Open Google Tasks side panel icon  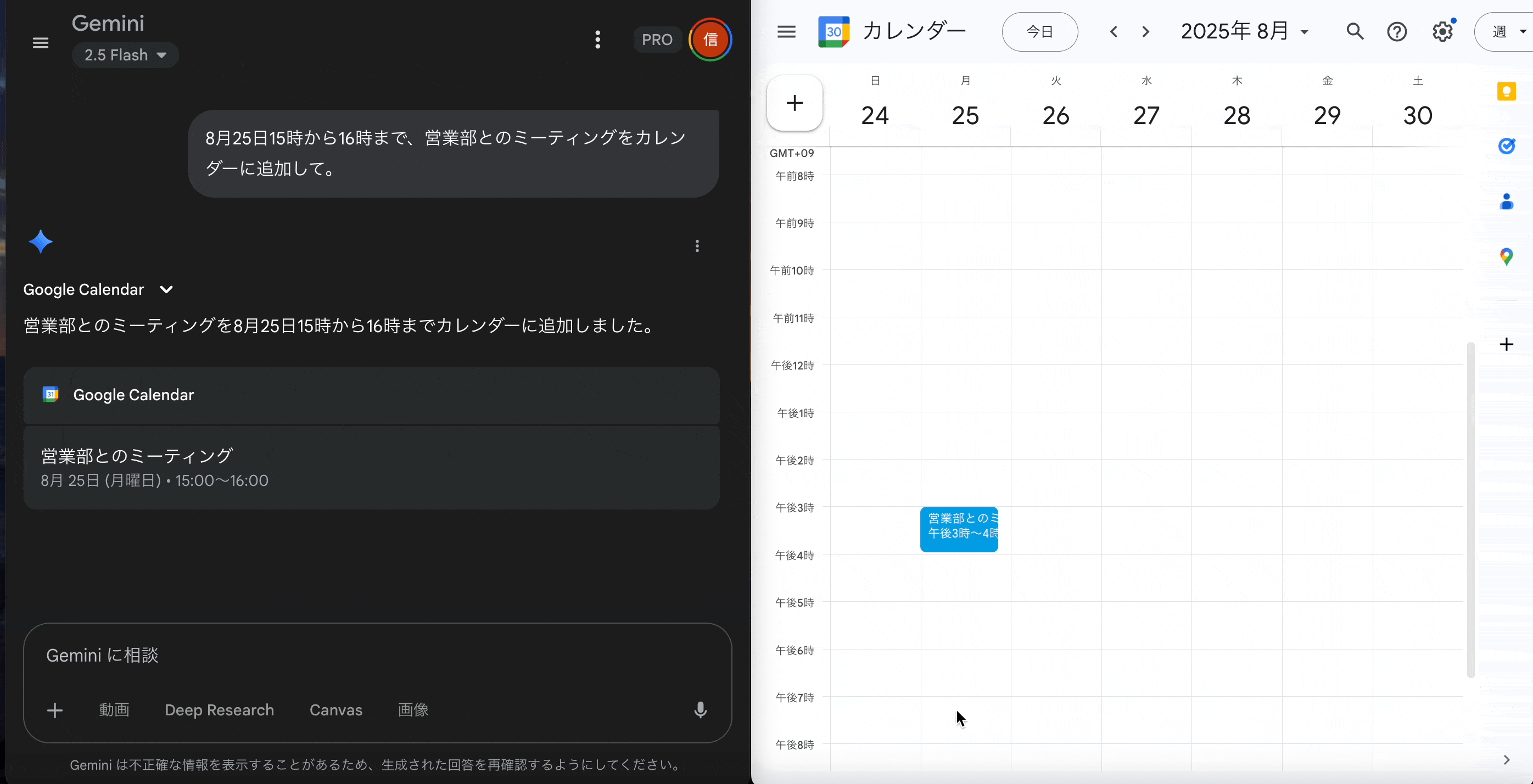click(1506, 145)
